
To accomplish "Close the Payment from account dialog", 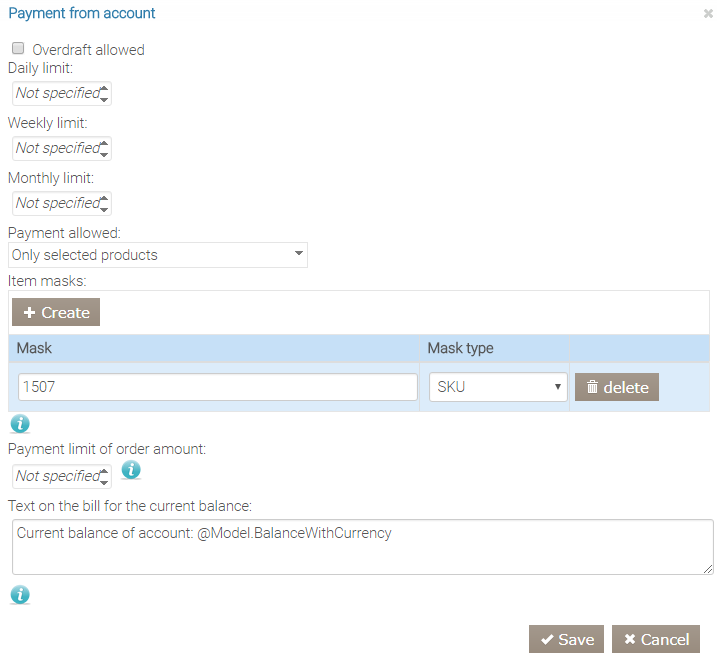I will coord(708,14).
